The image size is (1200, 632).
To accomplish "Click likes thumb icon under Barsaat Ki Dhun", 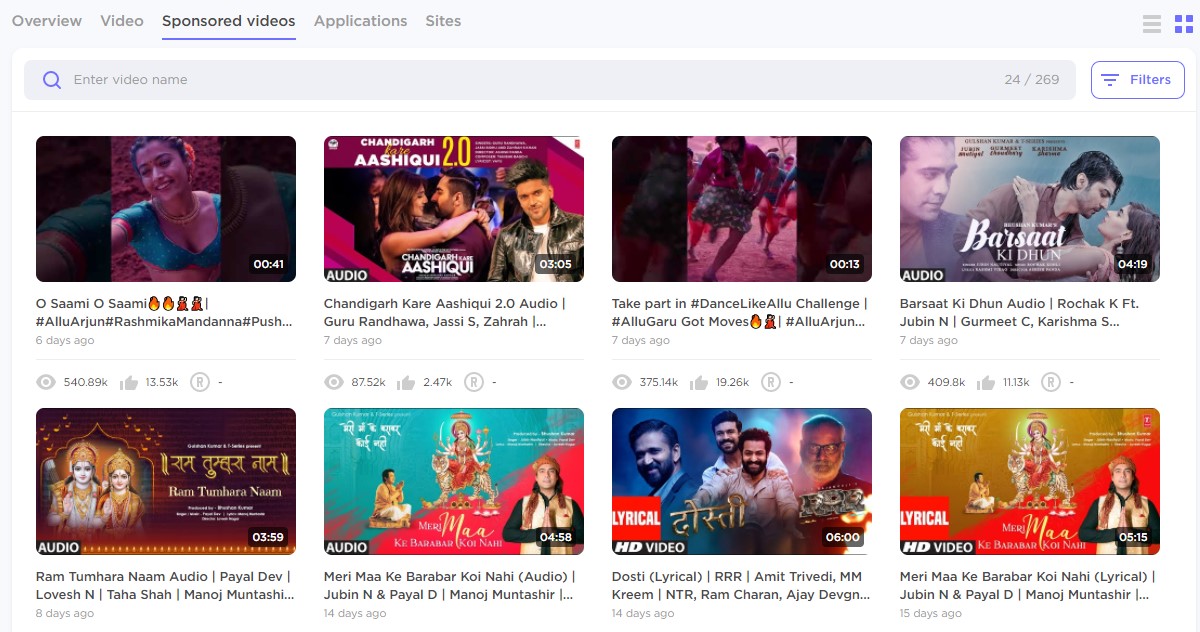I will [985, 382].
